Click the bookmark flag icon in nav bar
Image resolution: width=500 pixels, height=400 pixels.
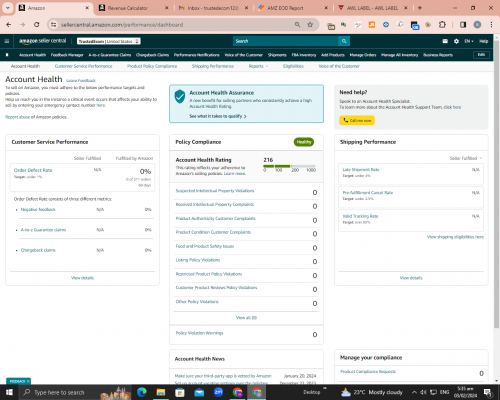click(7, 55)
